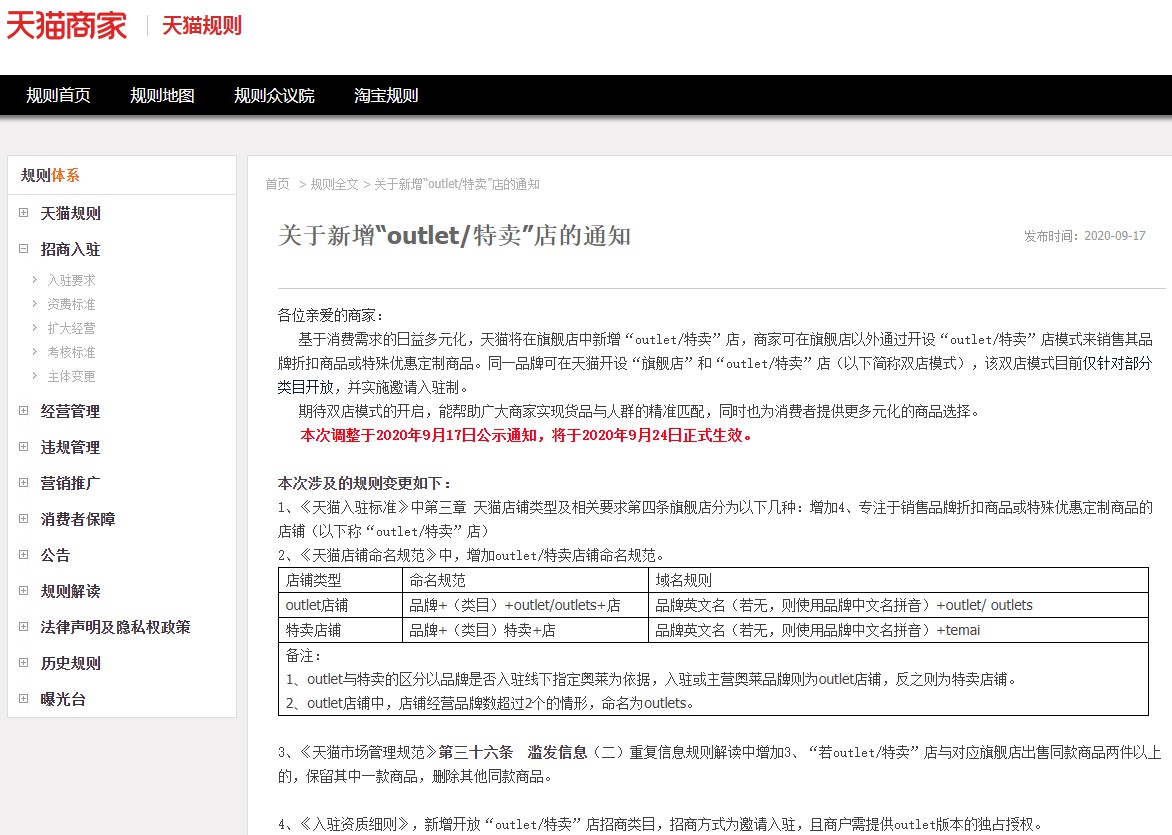The width and height of the screenshot is (1172, 835).
Task: Select 公告 in sidebar tree
Action: point(55,555)
